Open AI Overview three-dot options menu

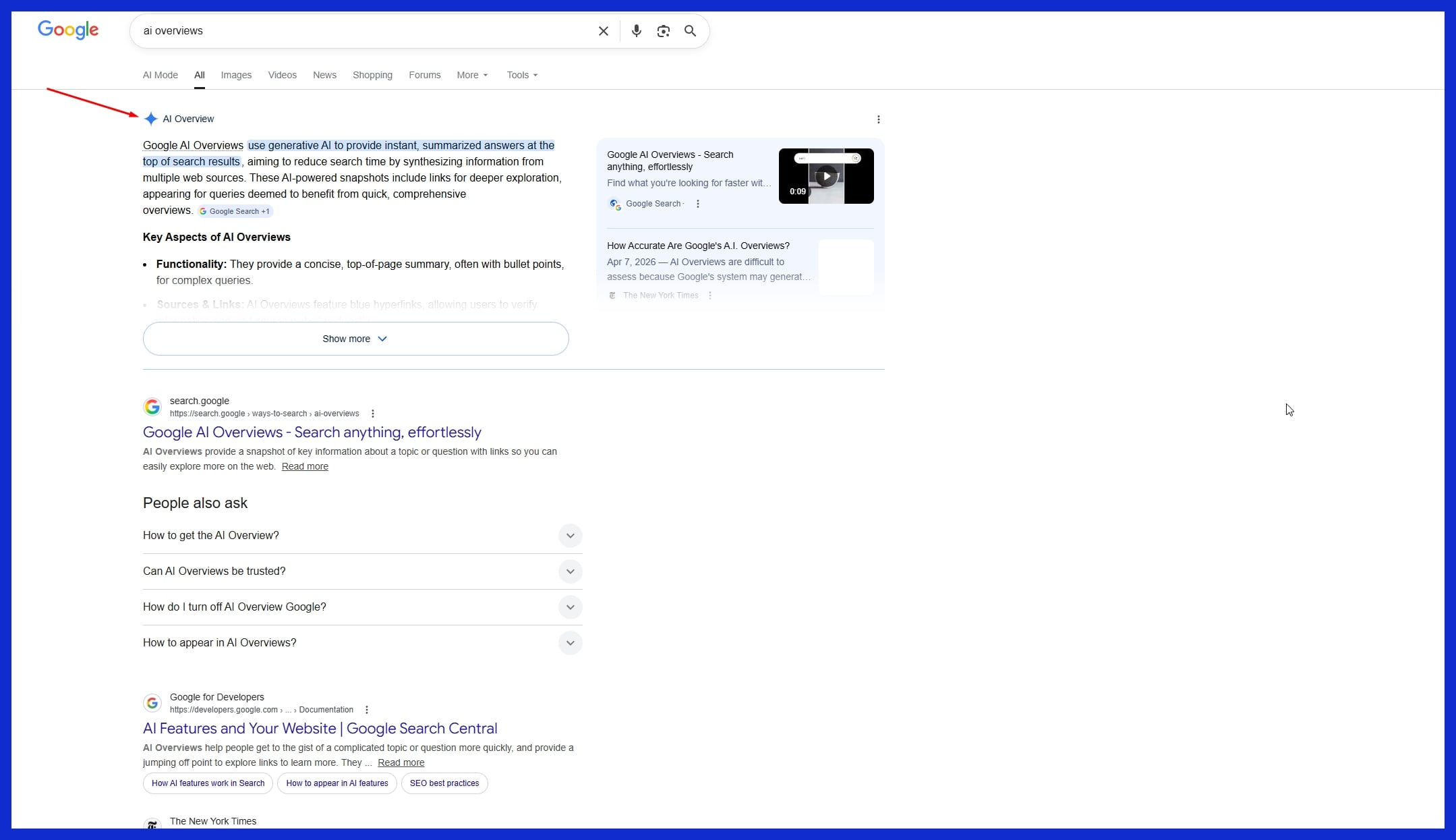[878, 119]
